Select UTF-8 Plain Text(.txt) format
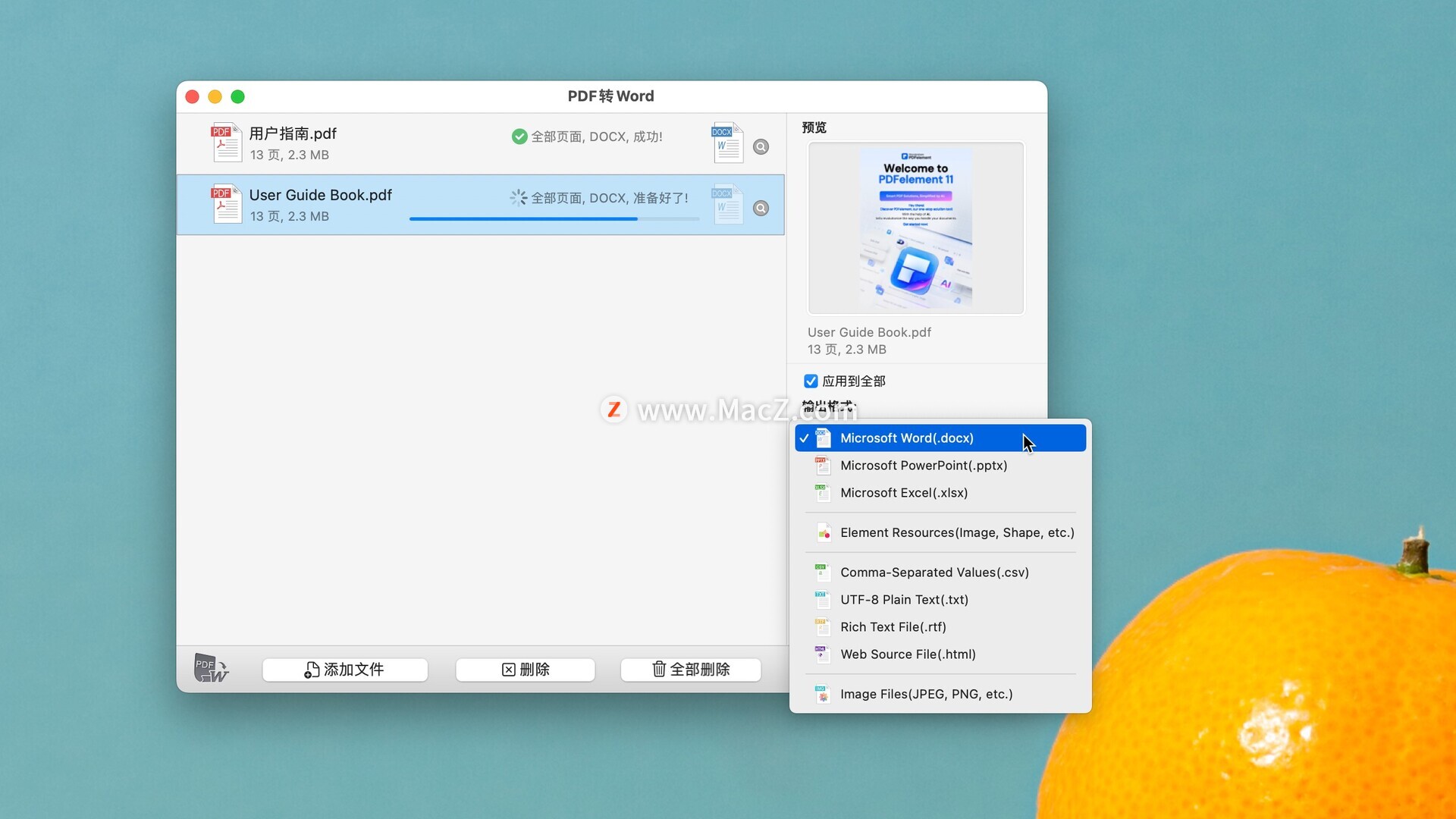Viewport: 1456px width, 819px height. click(940, 600)
